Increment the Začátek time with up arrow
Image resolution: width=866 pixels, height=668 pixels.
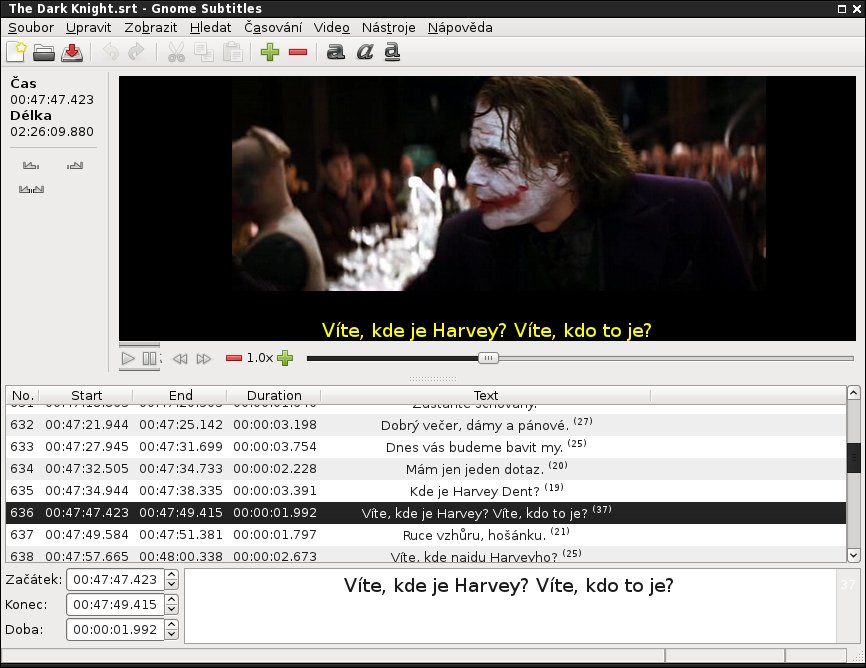[x=172, y=575]
